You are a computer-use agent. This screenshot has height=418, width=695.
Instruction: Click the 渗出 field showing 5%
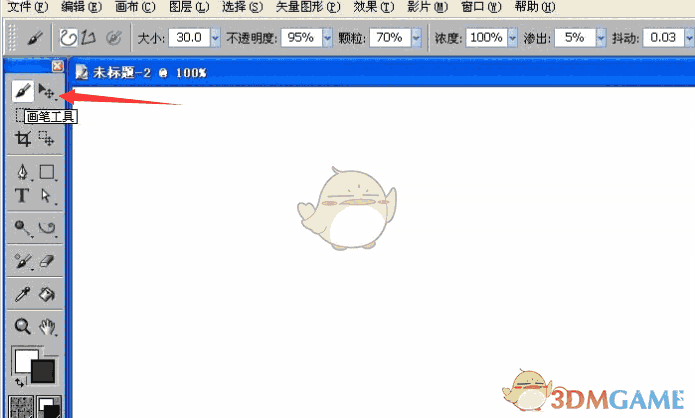coord(575,38)
